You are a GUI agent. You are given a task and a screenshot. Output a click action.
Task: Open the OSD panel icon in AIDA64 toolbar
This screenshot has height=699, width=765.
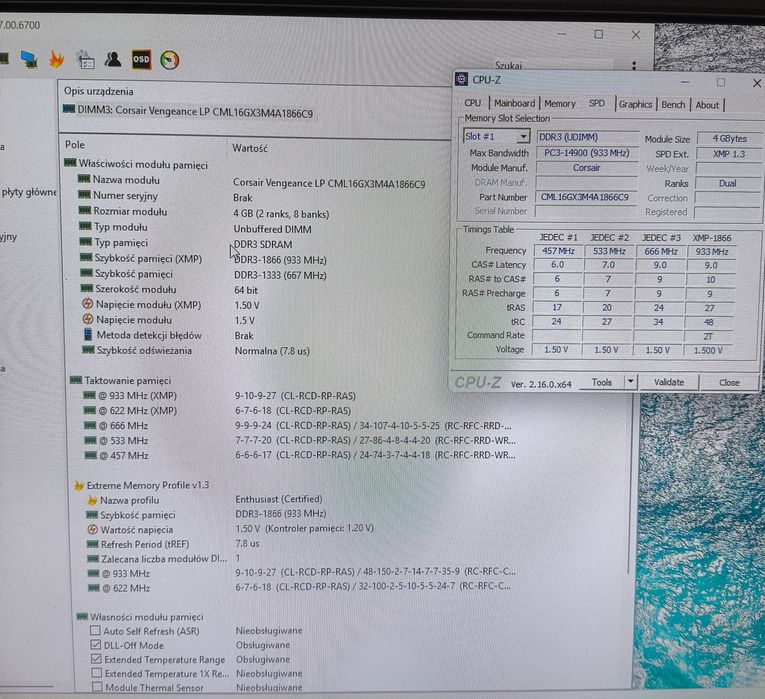[141, 60]
